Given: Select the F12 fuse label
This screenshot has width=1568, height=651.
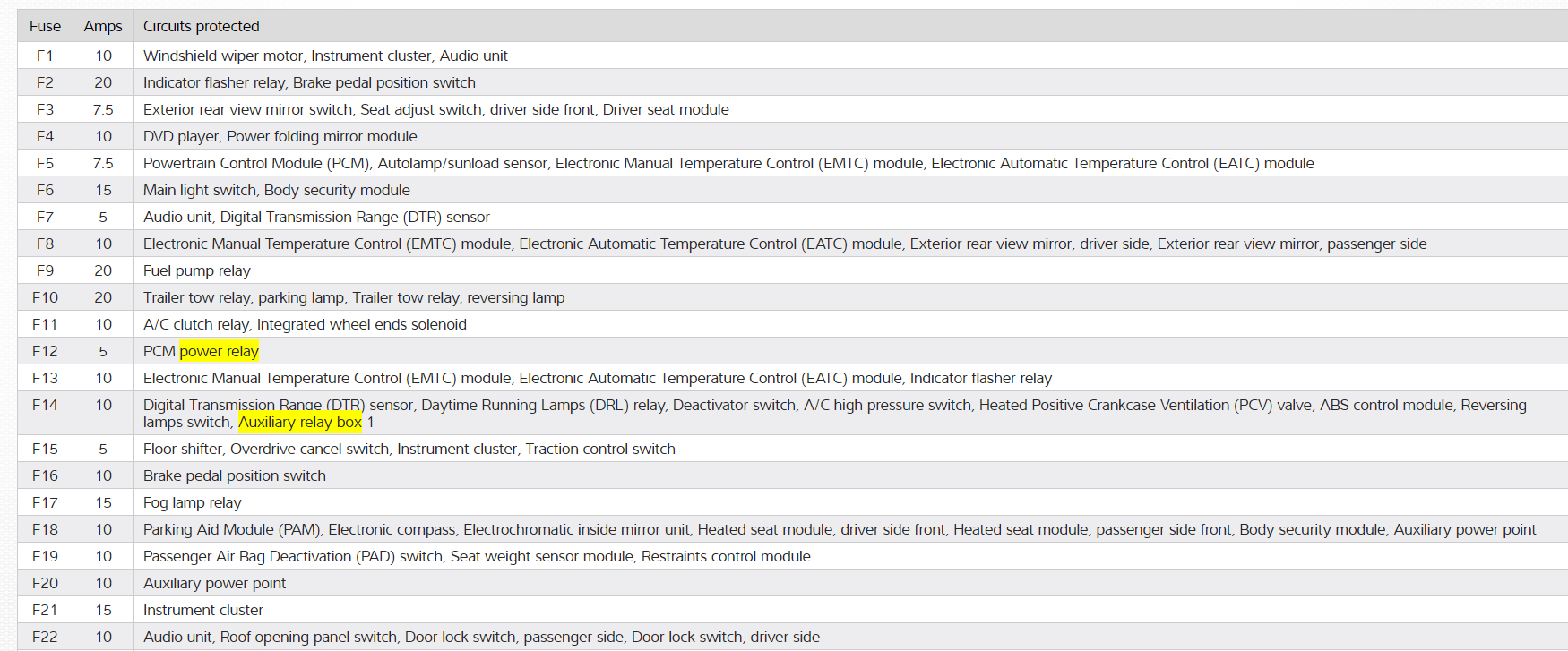Looking at the screenshot, I should pyautogui.click(x=45, y=351).
